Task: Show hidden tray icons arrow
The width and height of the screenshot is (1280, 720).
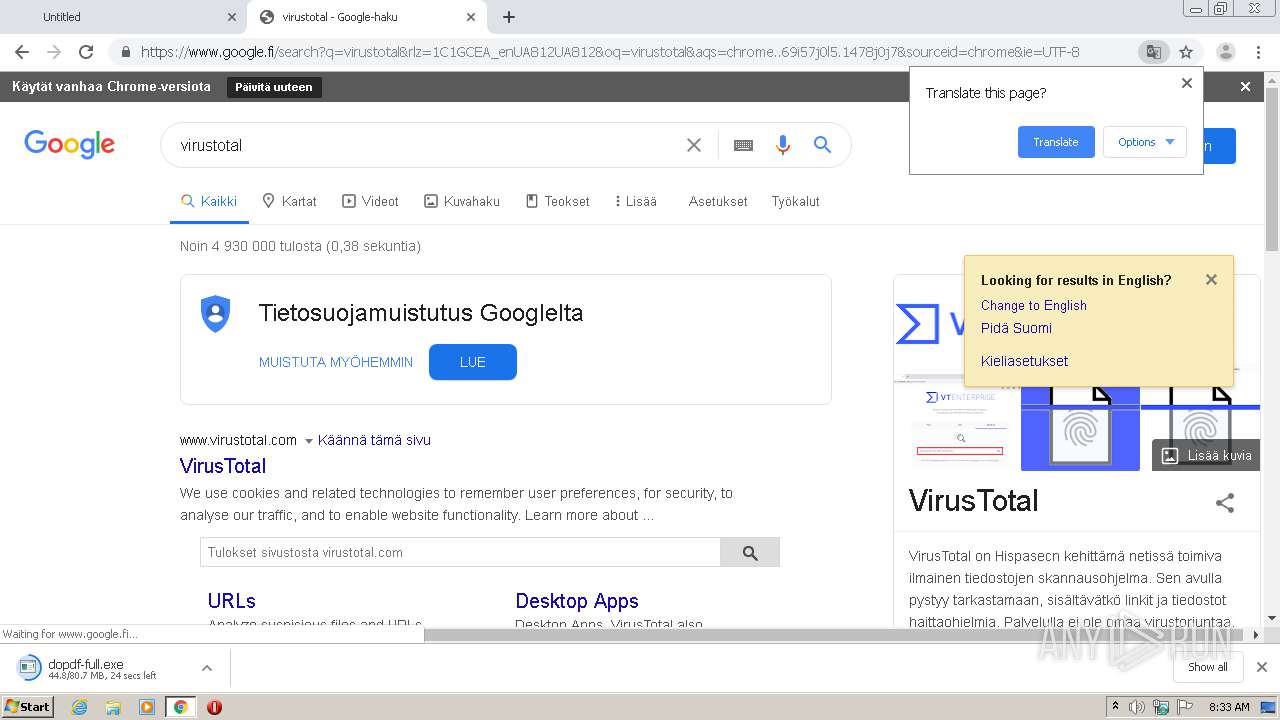Action: 1115,707
